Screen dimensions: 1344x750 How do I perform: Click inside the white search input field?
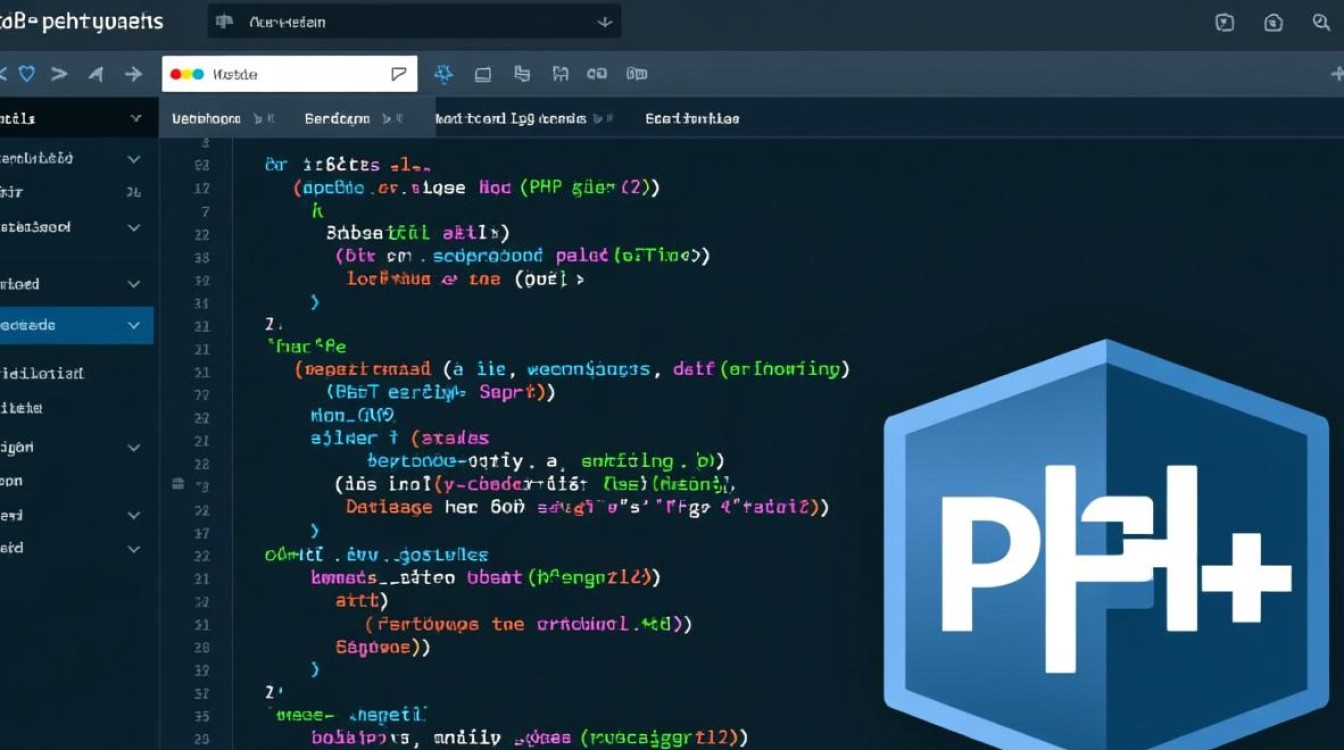pos(290,73)
